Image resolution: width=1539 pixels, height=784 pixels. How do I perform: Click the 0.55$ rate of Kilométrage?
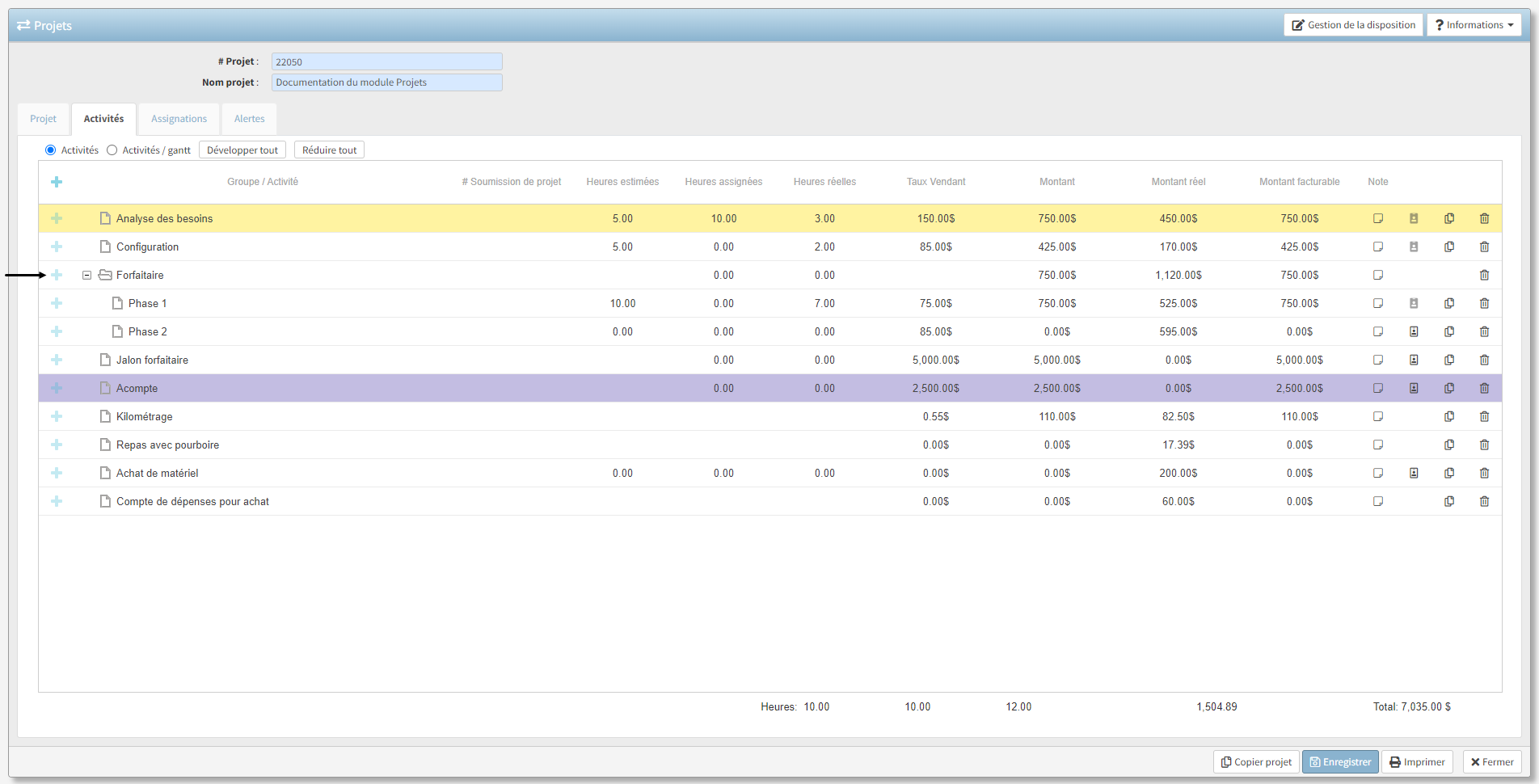(936, 416)
